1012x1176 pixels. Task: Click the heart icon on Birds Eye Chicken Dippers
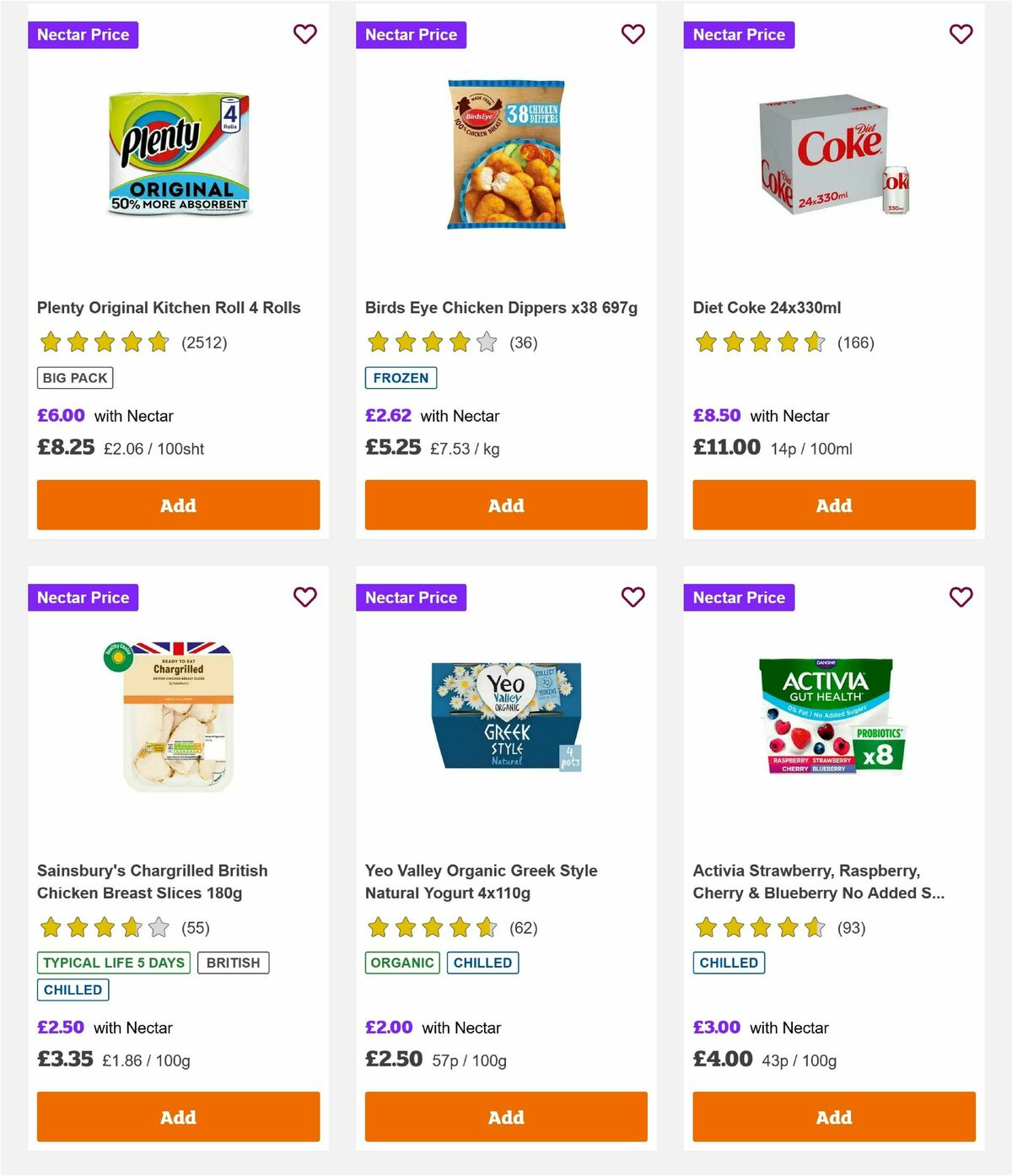pos(632,35)
